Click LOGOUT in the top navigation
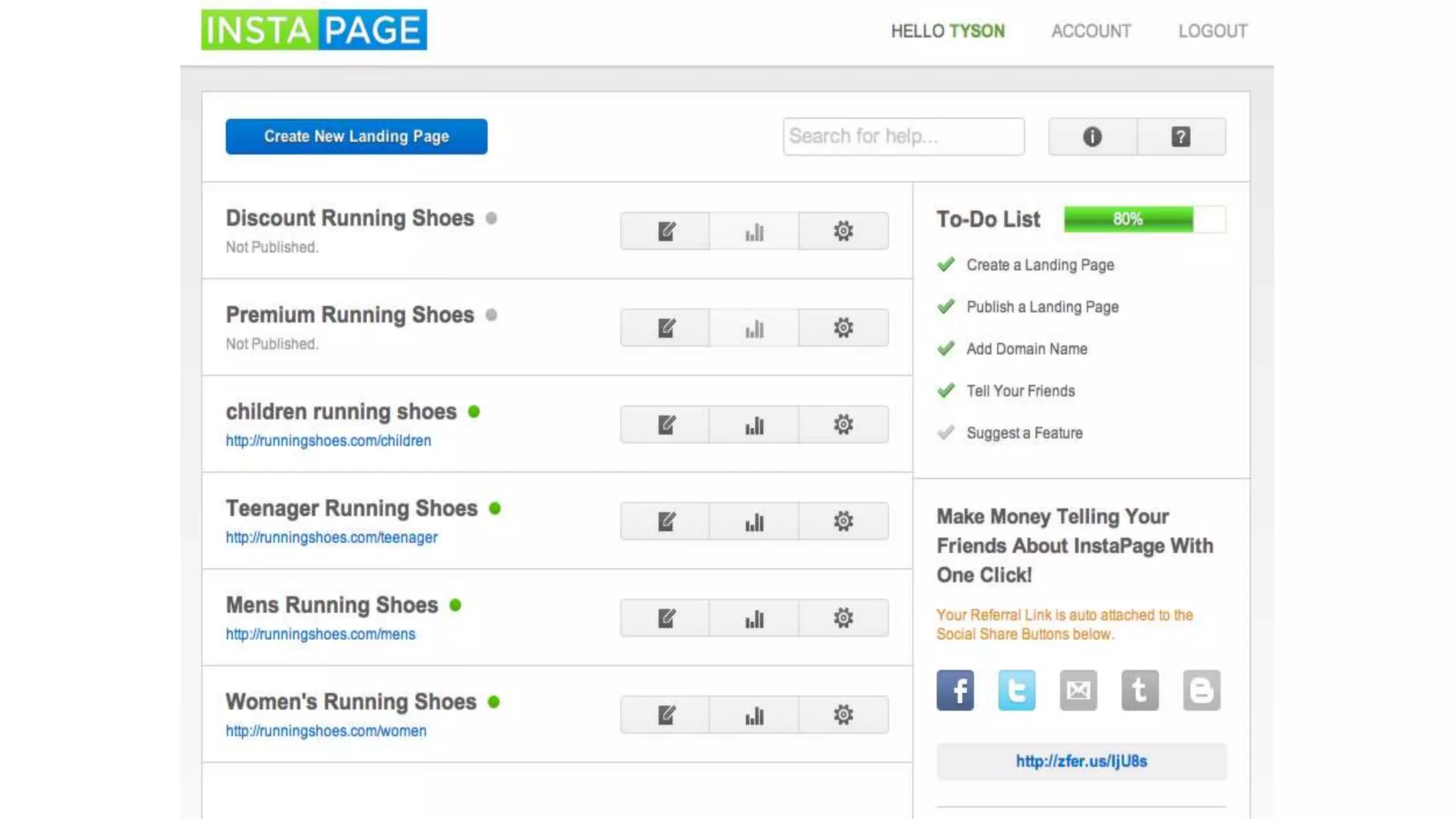1456x819 pixels. click(1212, 31)
